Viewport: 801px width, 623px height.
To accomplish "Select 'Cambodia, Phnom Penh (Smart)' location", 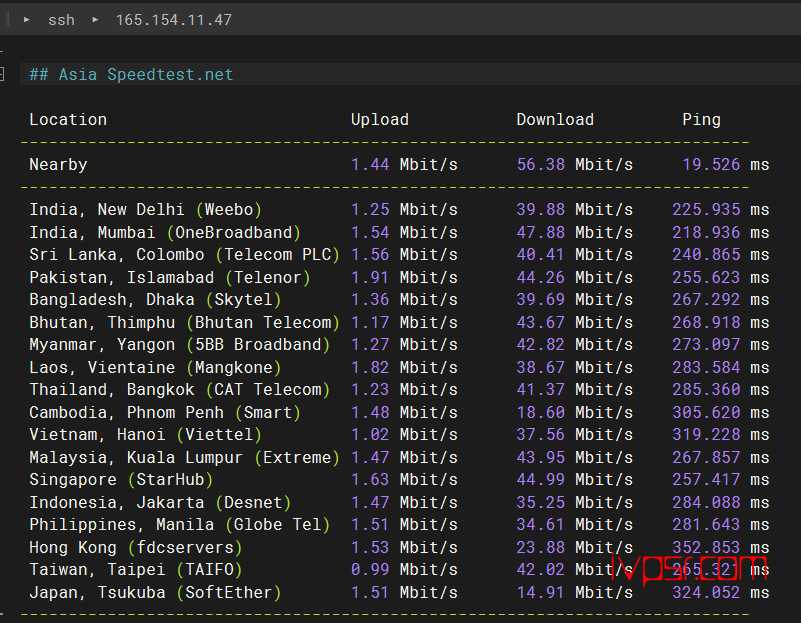I will click(165, 412).
